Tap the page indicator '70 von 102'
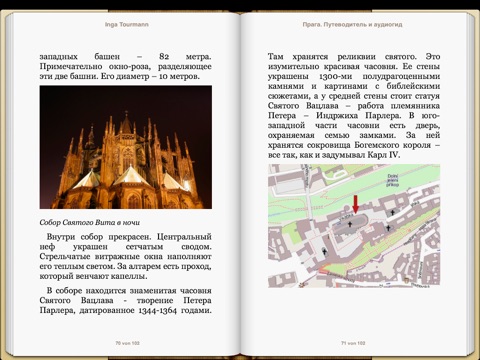 127,343
